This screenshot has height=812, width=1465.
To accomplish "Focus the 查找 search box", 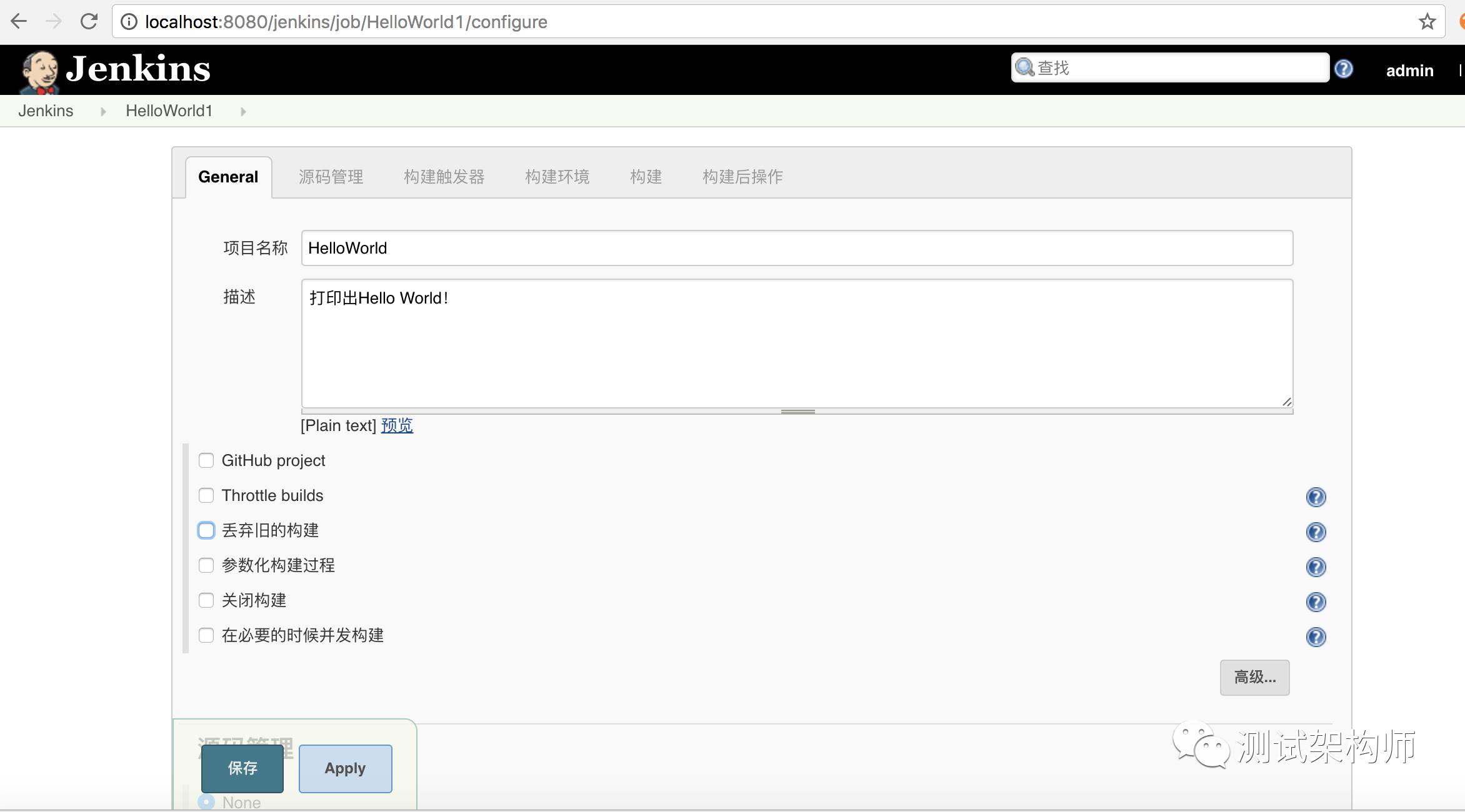I will [x=1170, y=67].
